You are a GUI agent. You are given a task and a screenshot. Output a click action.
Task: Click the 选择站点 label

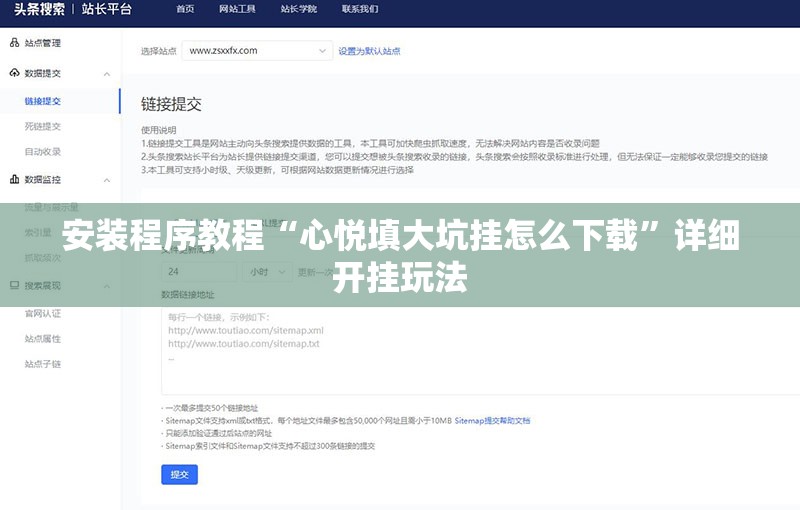[159, 51]
